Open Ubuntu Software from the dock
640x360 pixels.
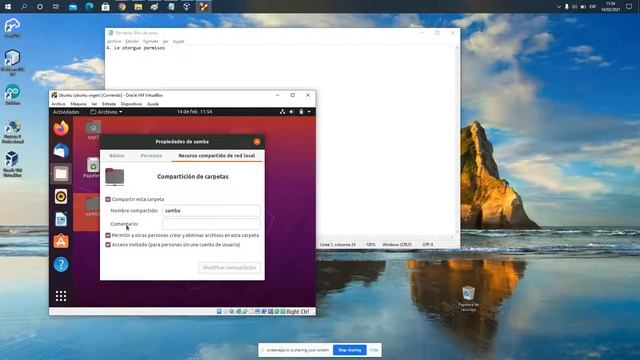coord(61,242)
